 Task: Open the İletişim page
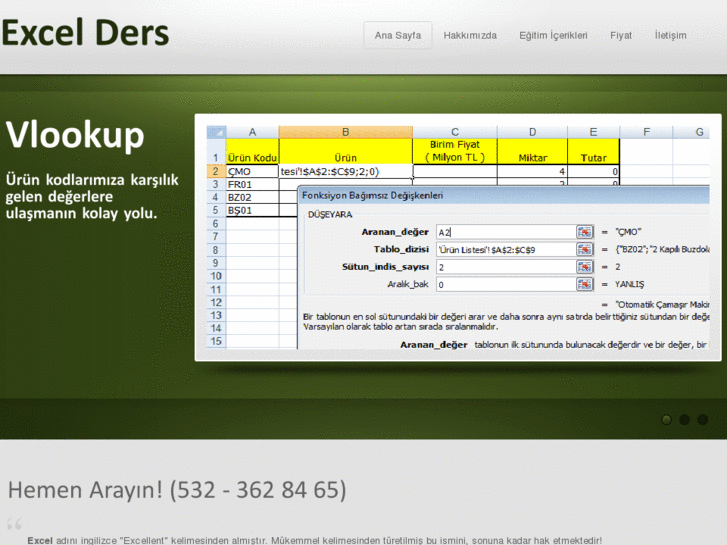(x=670, y=35)
